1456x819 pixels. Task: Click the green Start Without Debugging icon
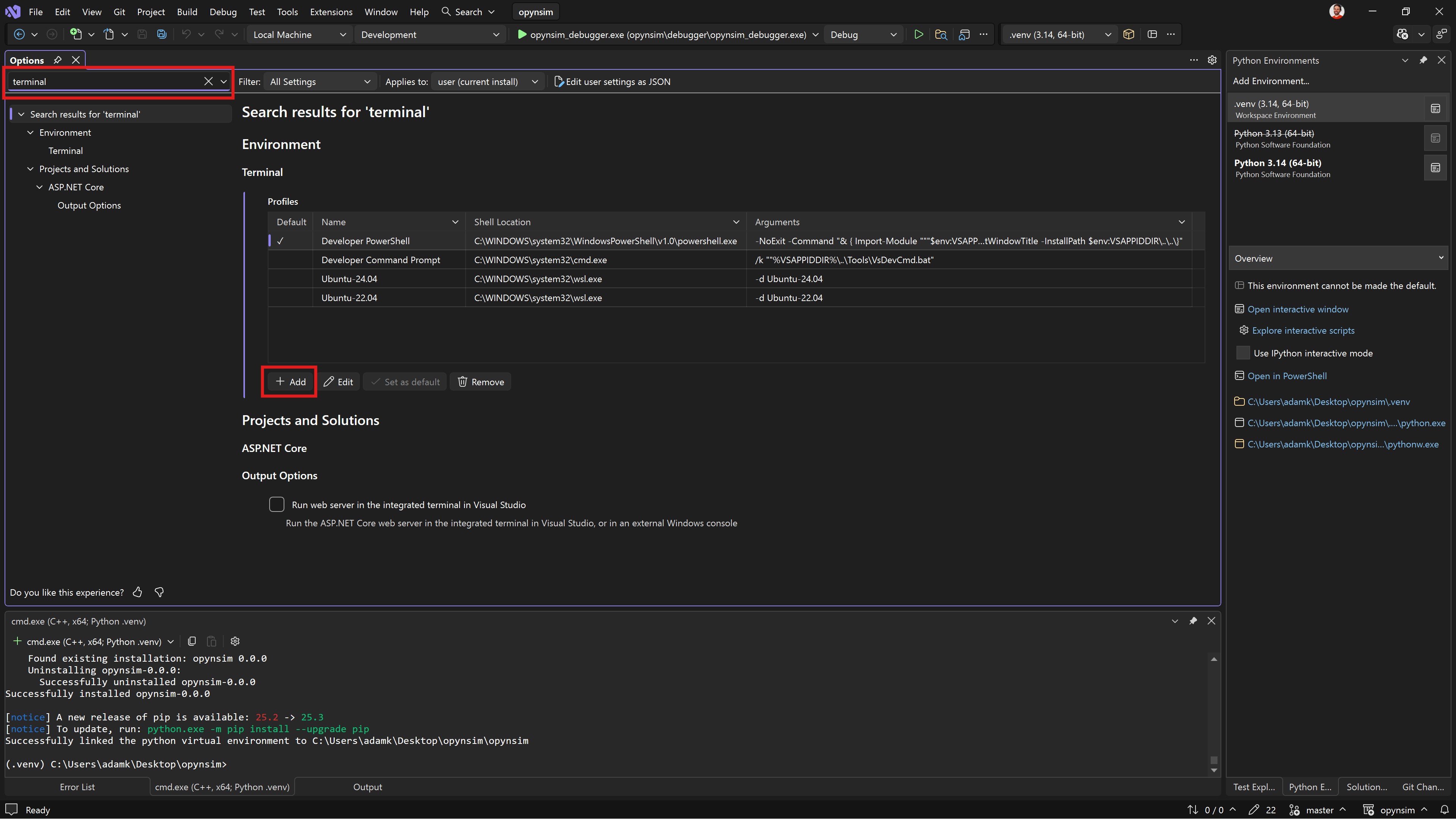click(918, 35)
